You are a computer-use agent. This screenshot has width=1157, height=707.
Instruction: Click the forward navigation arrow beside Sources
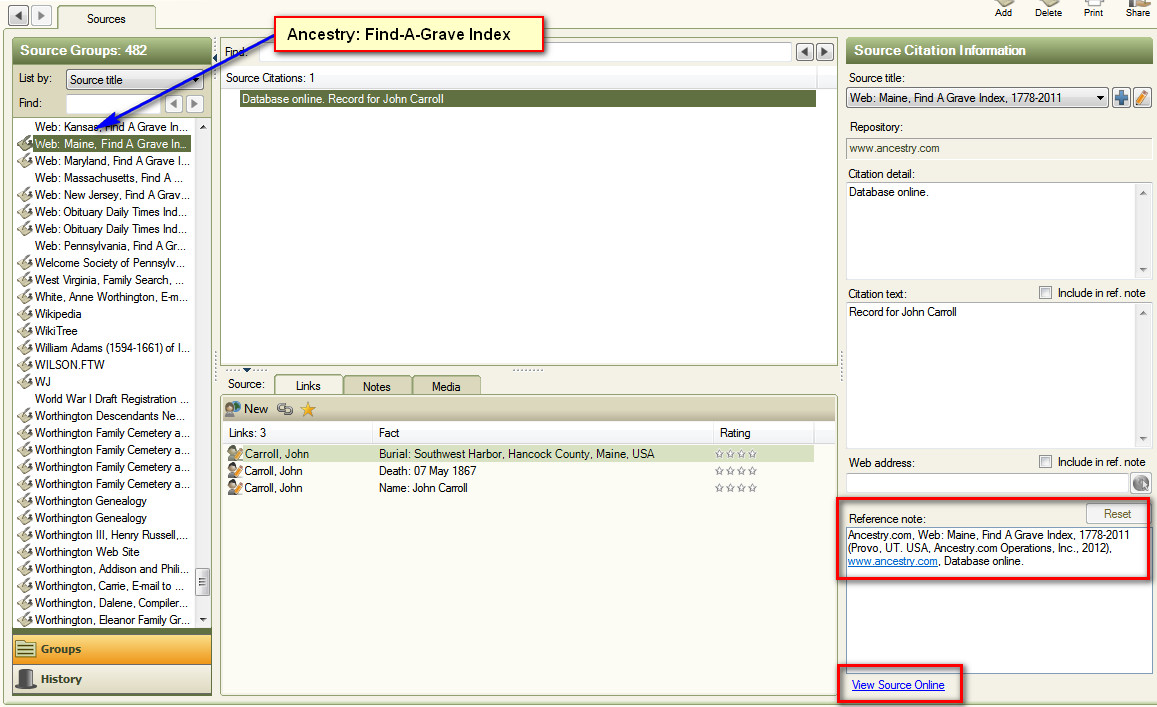click(41, 15)
